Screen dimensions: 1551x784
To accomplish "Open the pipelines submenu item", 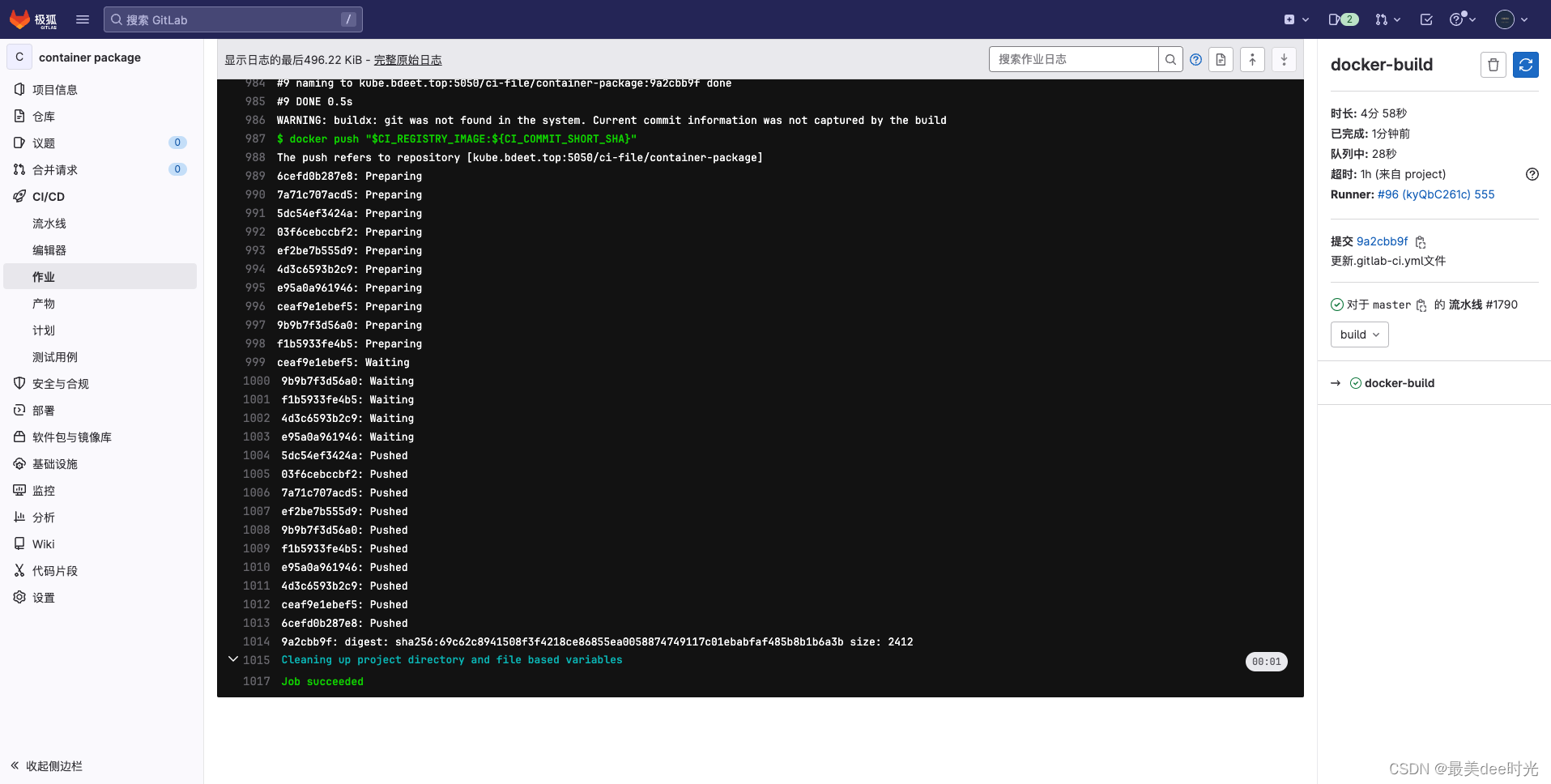I will click(x=100, y=224).
